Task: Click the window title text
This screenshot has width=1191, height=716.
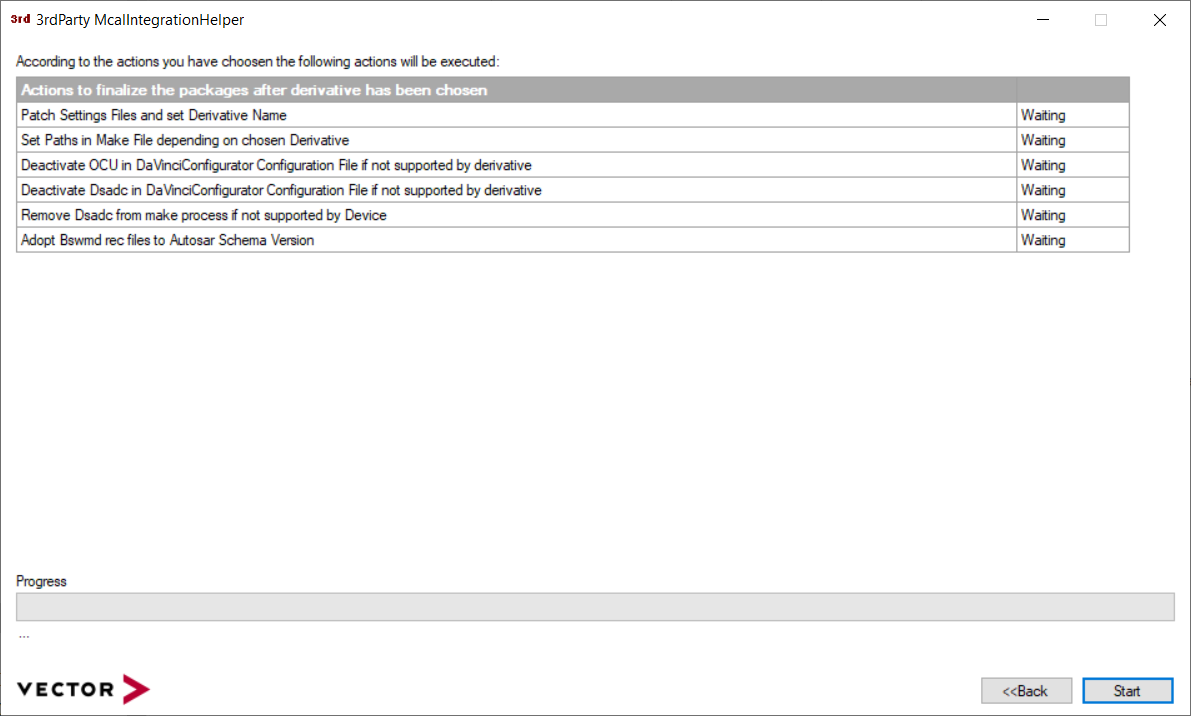Action: point(139,20)
